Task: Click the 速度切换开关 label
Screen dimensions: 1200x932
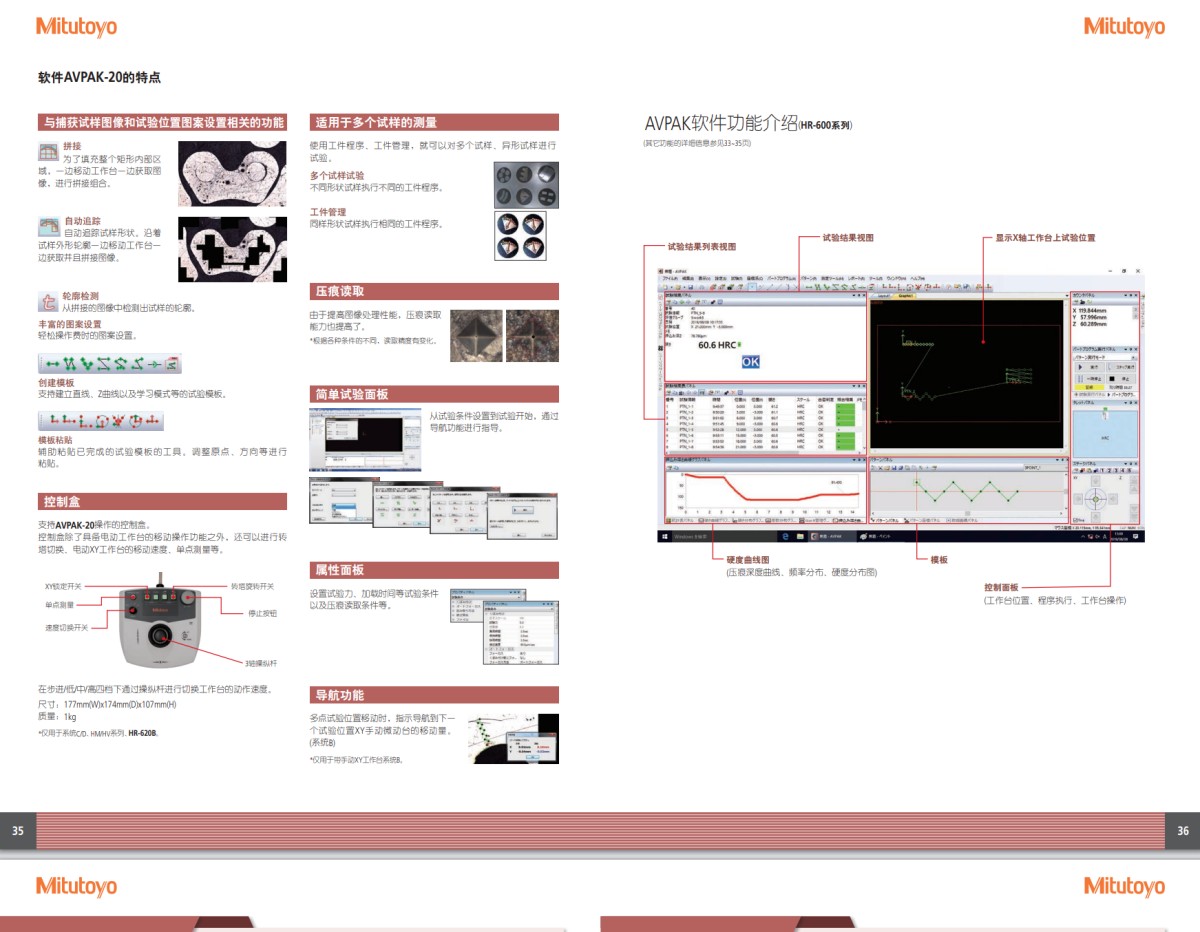Action: pos(66,627)
